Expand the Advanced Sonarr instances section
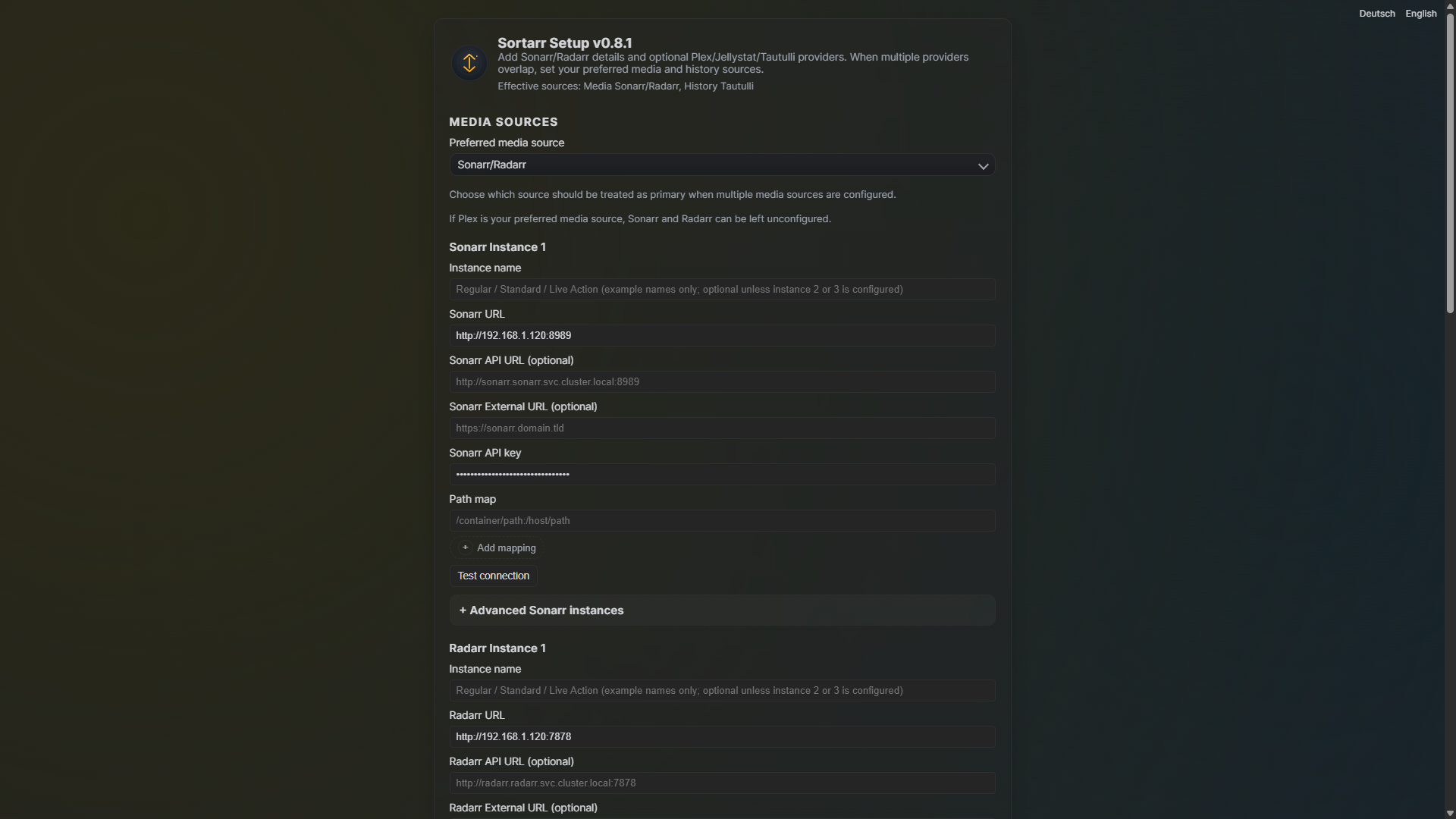Screen dimensions: 1456x819 pyautogui.click(x=722, y=610)
